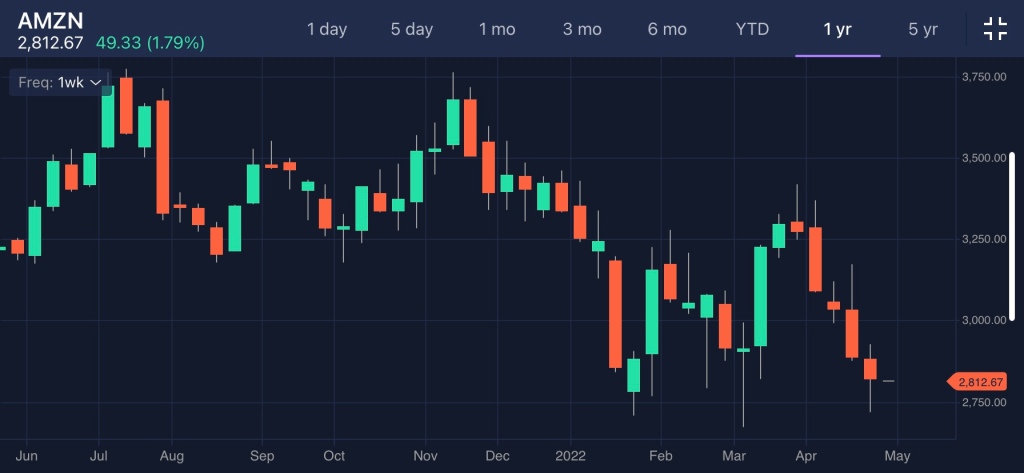1024x473 pixels.
Task: Click the orange 2,812.67 price tag
Action: coord(978,382)
